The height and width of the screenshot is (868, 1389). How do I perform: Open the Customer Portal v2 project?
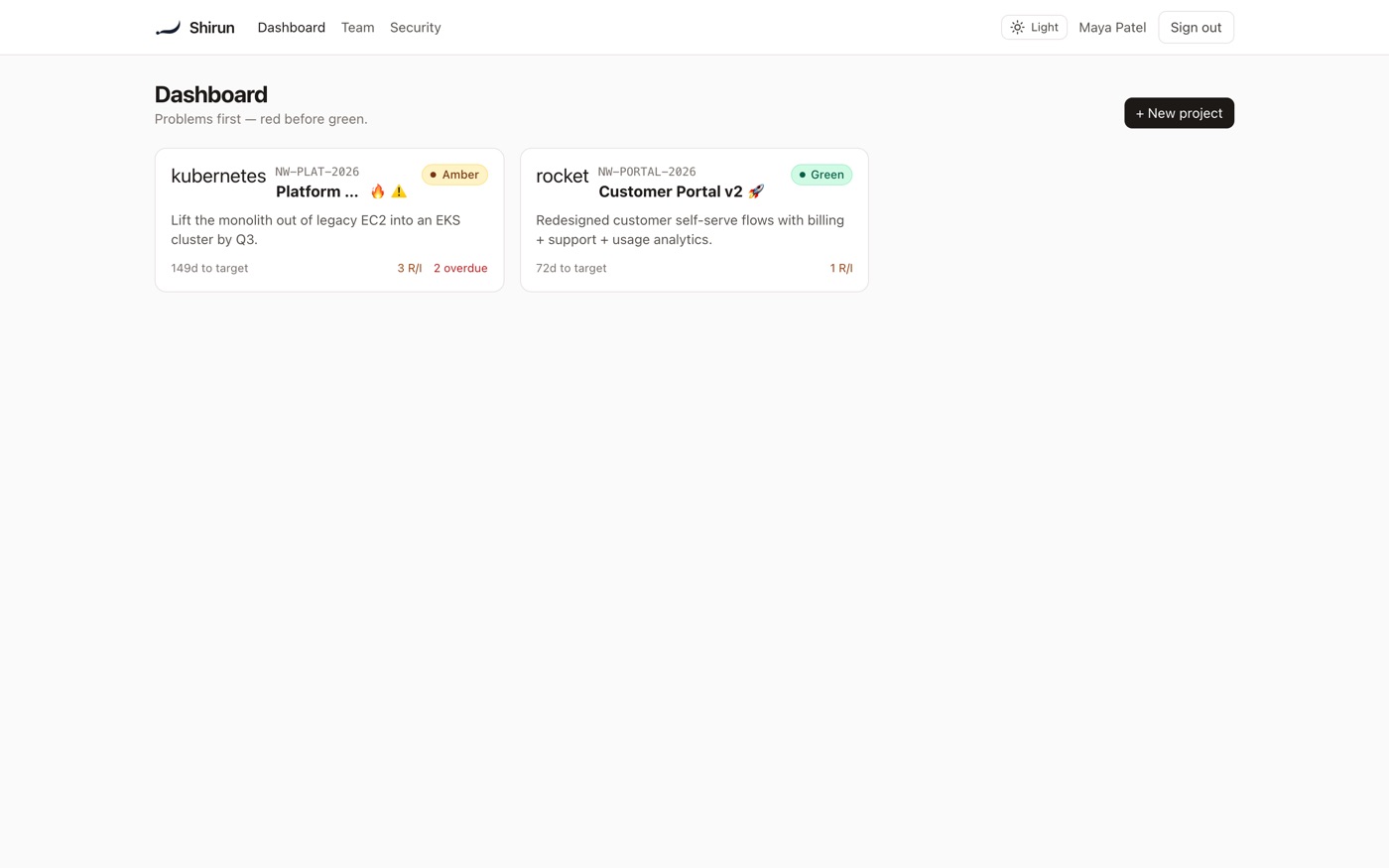[x=671, y=191]
